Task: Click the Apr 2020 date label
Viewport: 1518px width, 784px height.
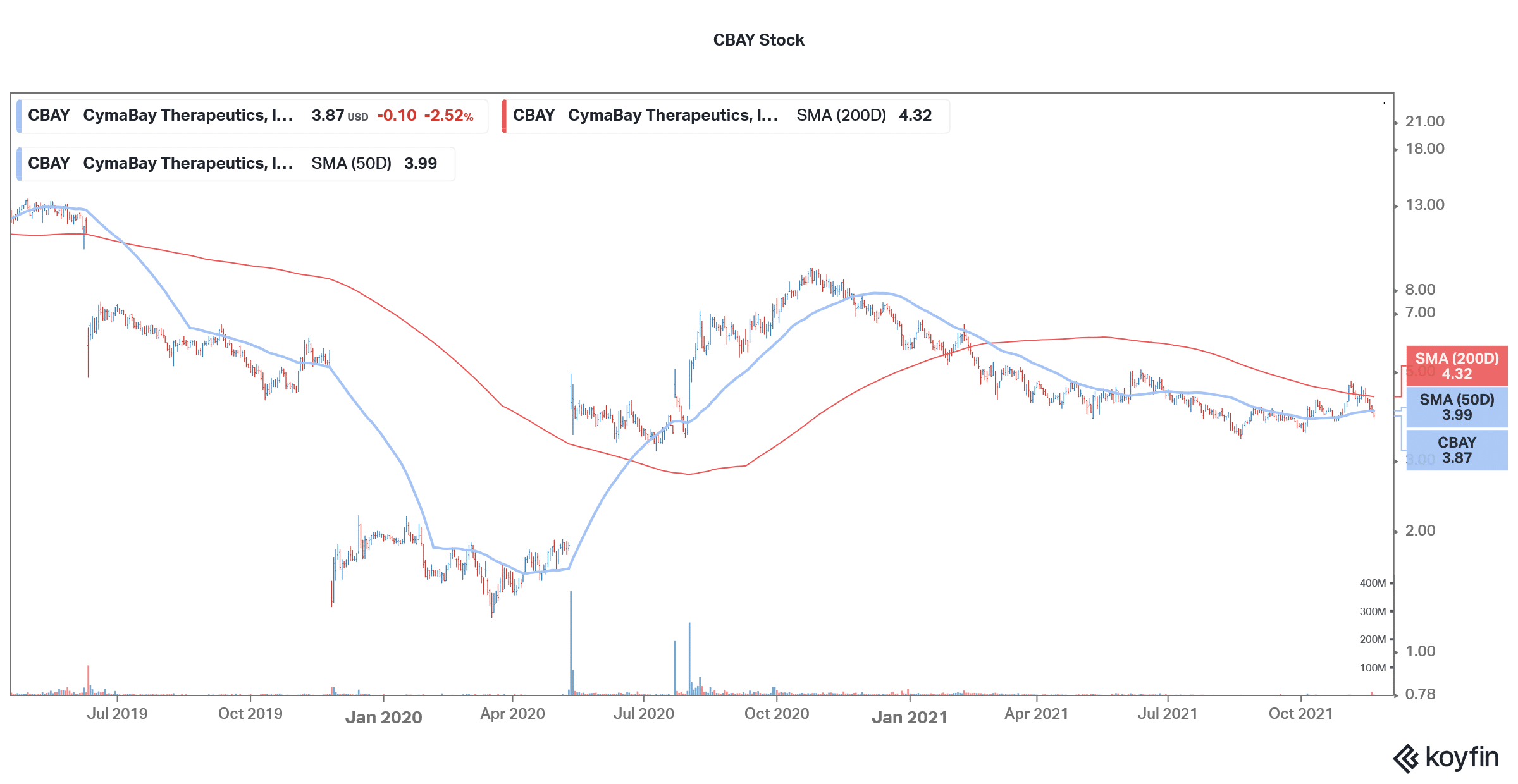Action: click(512, 714)
